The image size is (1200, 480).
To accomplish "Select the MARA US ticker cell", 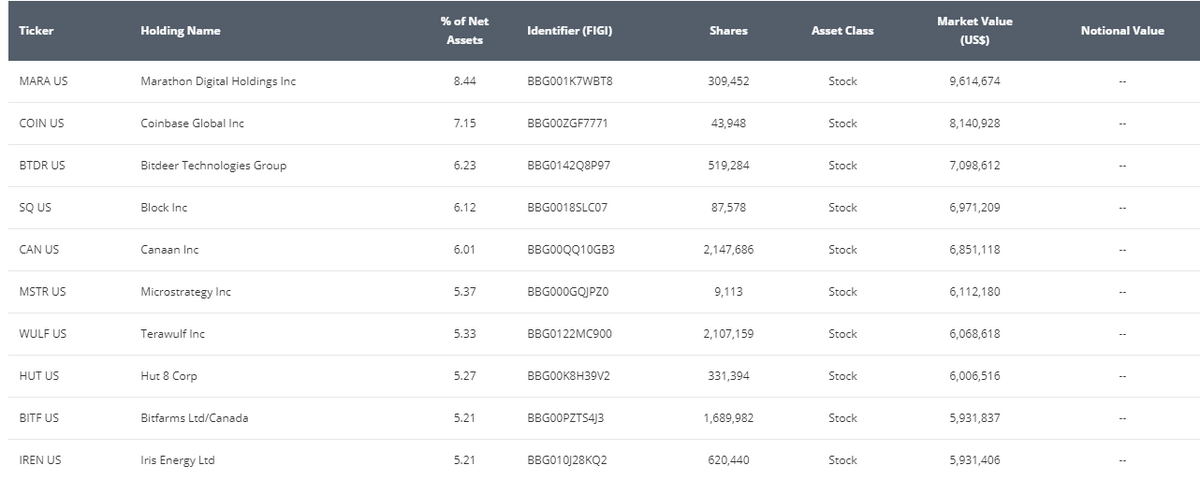I will click(43, 82).
